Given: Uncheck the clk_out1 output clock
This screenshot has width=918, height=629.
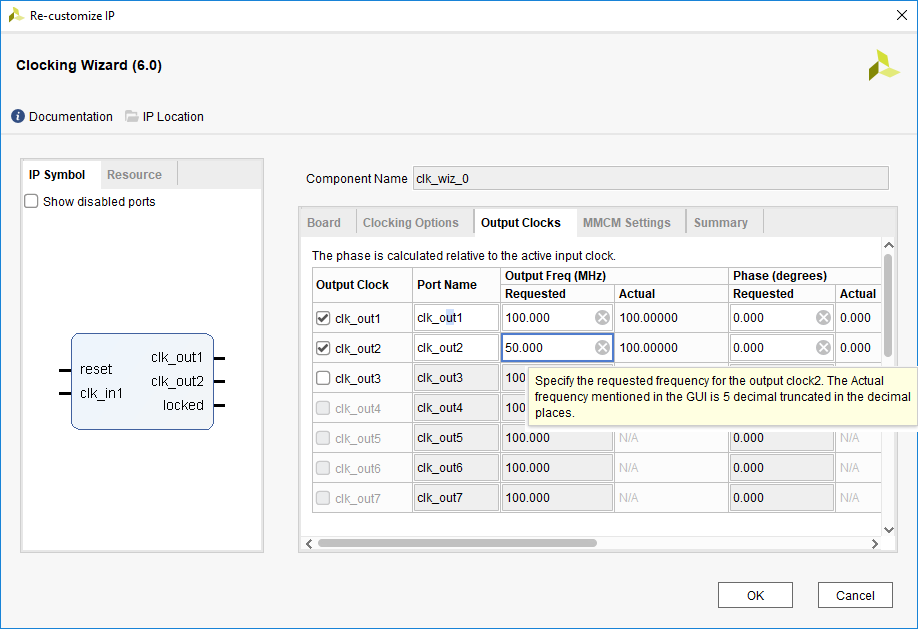Looking at the screenshot, I should (323, 318).
